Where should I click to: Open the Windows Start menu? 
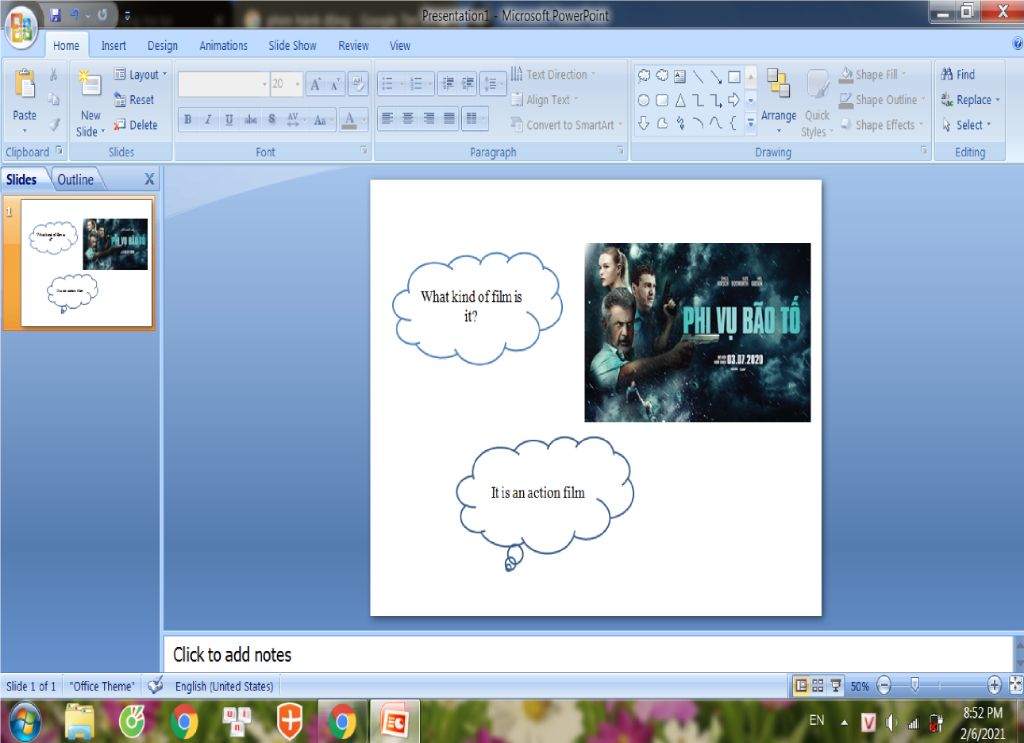pos(24,722)
